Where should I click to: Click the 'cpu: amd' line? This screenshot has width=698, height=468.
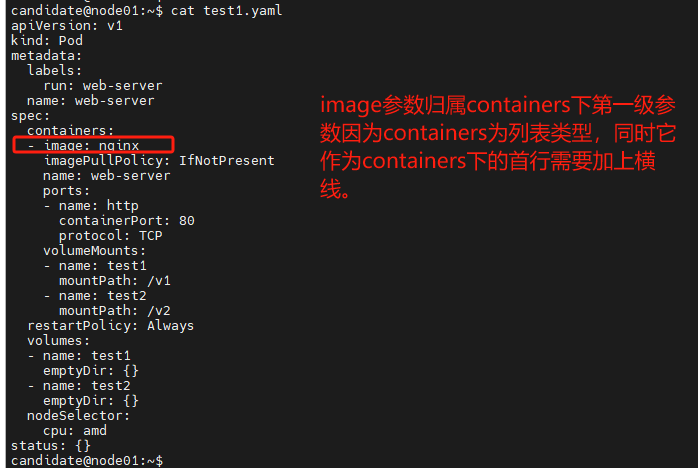[74, 430]
